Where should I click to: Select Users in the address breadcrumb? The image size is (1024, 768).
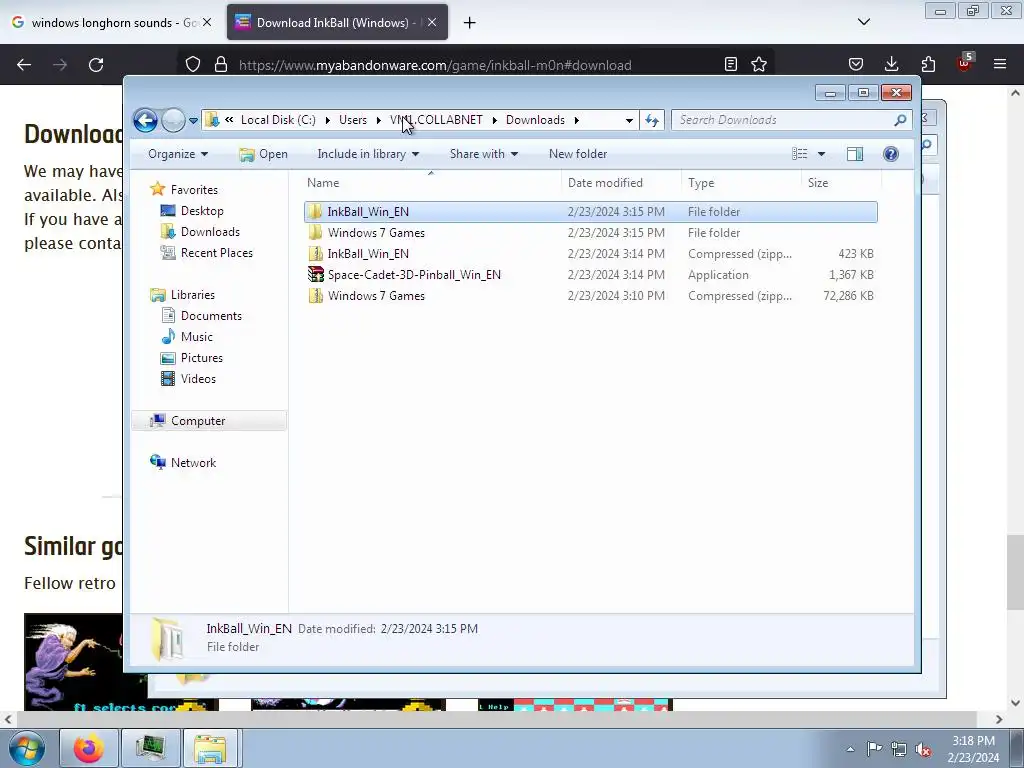(353, 120)
